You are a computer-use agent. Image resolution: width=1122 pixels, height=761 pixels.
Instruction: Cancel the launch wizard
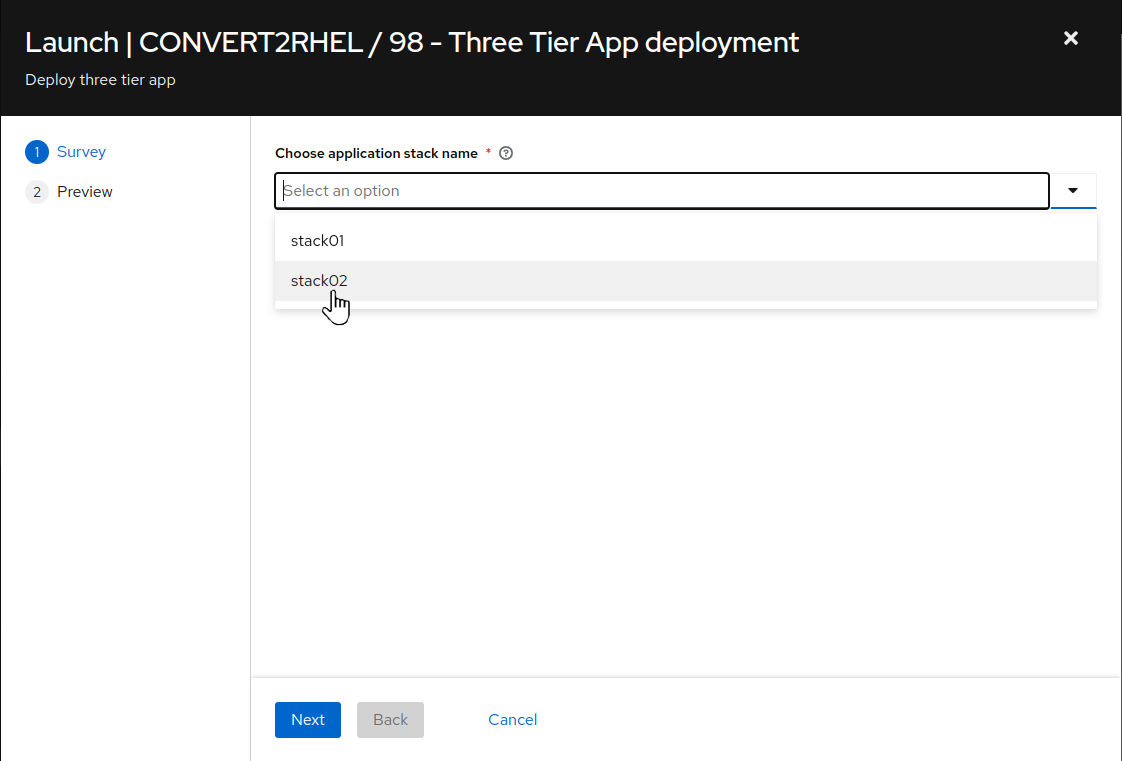(x=512, y=720)
